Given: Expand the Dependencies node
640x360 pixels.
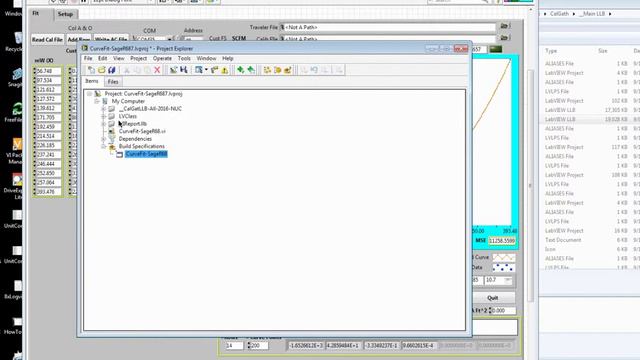Looking at the screenshot, I should [x=104, y=139].
